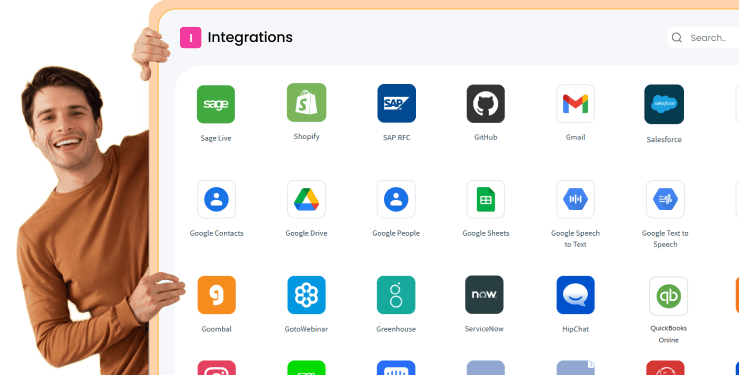Click the GotoWebinar label text
This screenshot has height=375, width=739.
[306, 329]
